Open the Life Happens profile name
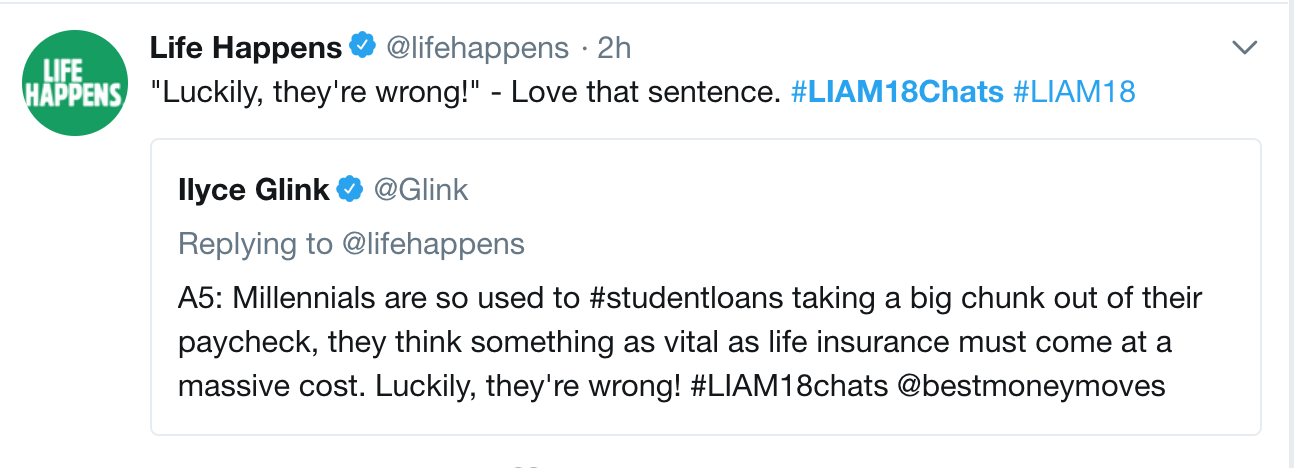 (x=246, y=47)
